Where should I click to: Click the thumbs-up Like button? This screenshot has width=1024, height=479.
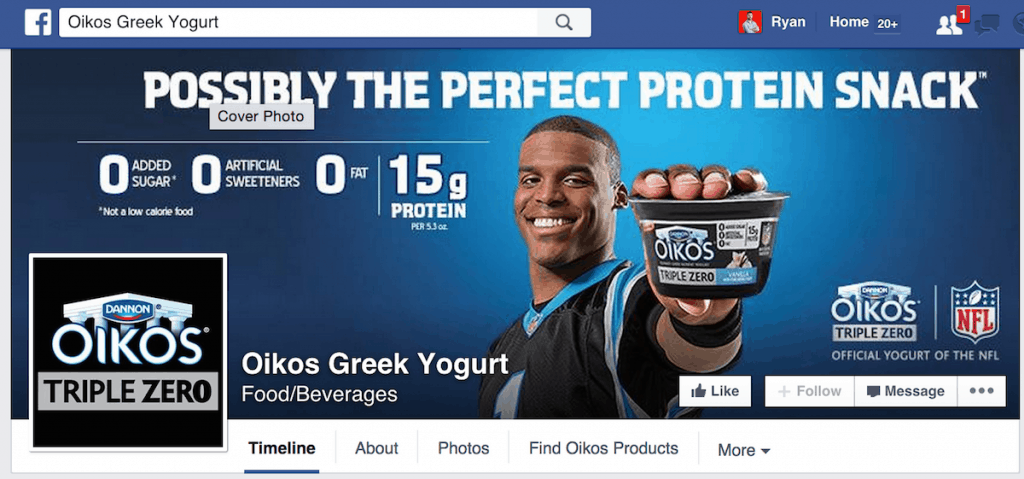click(715, 391)
